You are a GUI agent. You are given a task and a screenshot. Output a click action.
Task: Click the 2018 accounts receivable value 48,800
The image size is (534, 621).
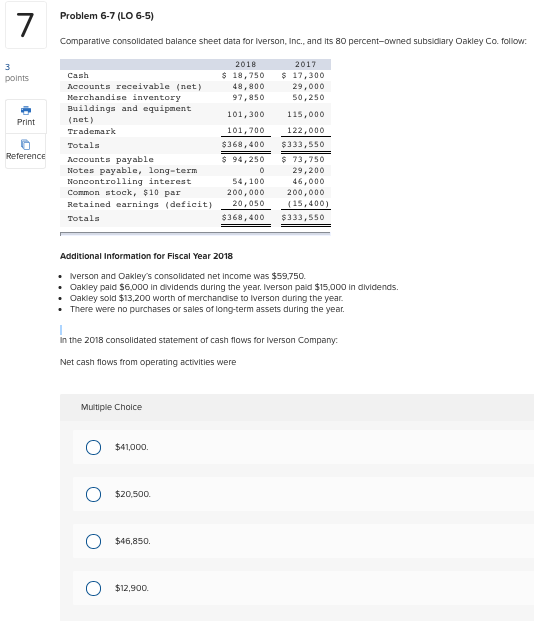tap(248, 86)
